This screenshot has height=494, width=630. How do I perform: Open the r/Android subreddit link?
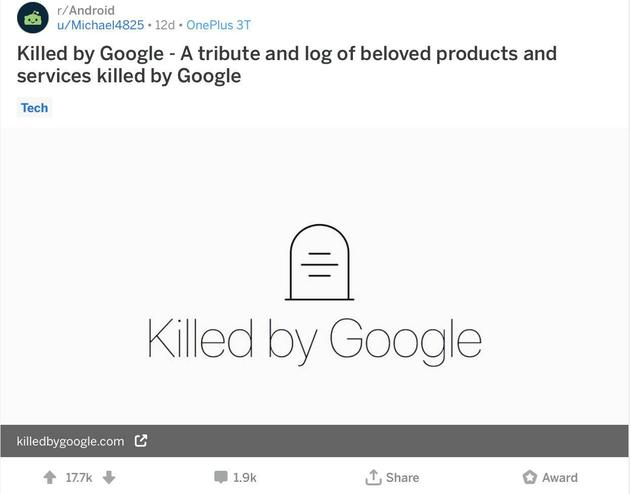(x=86, y=11)
